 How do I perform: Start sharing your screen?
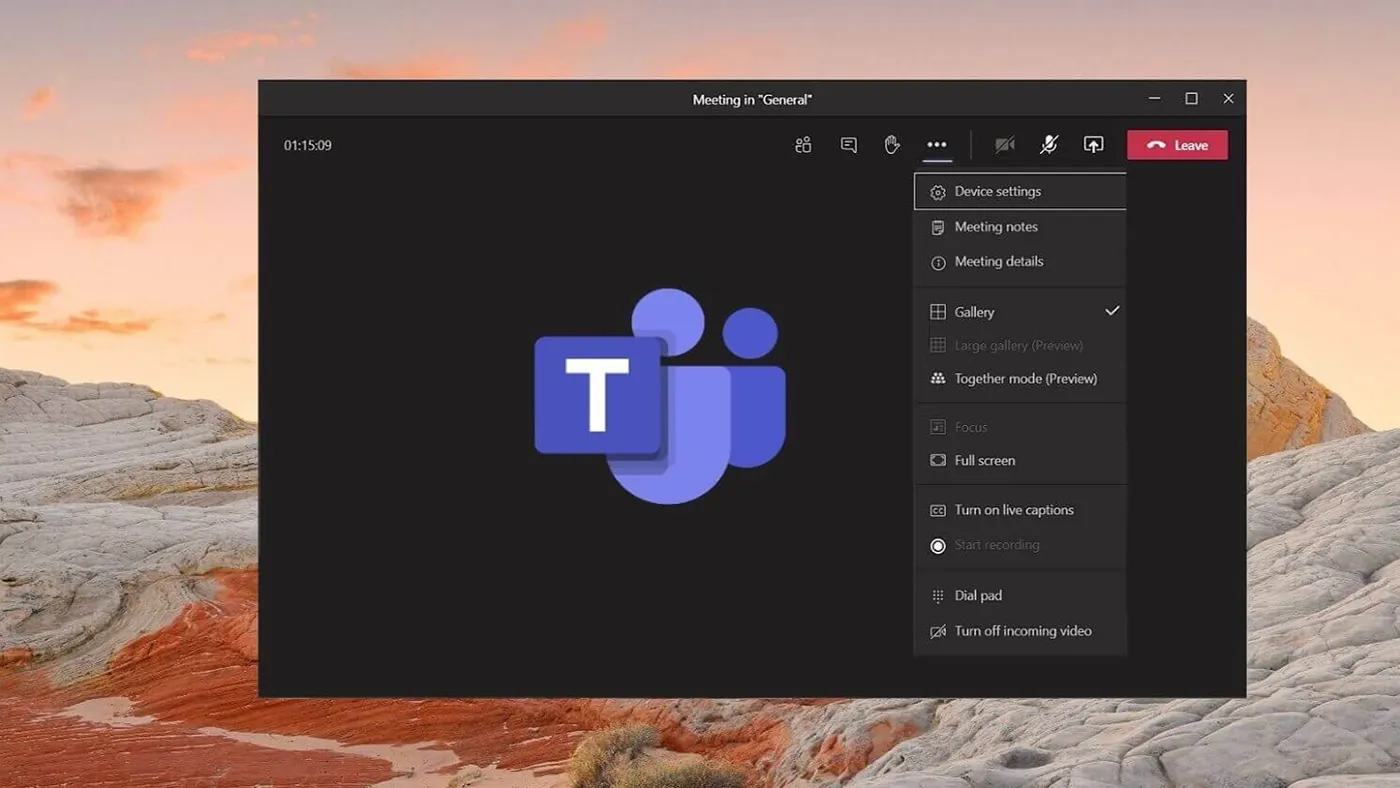(x=1093, y=144)
